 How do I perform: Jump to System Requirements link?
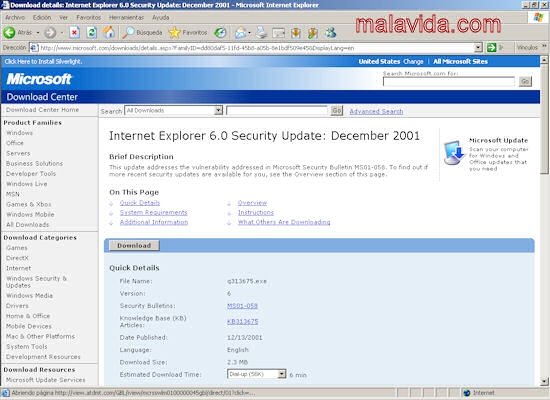pos(154,212)
